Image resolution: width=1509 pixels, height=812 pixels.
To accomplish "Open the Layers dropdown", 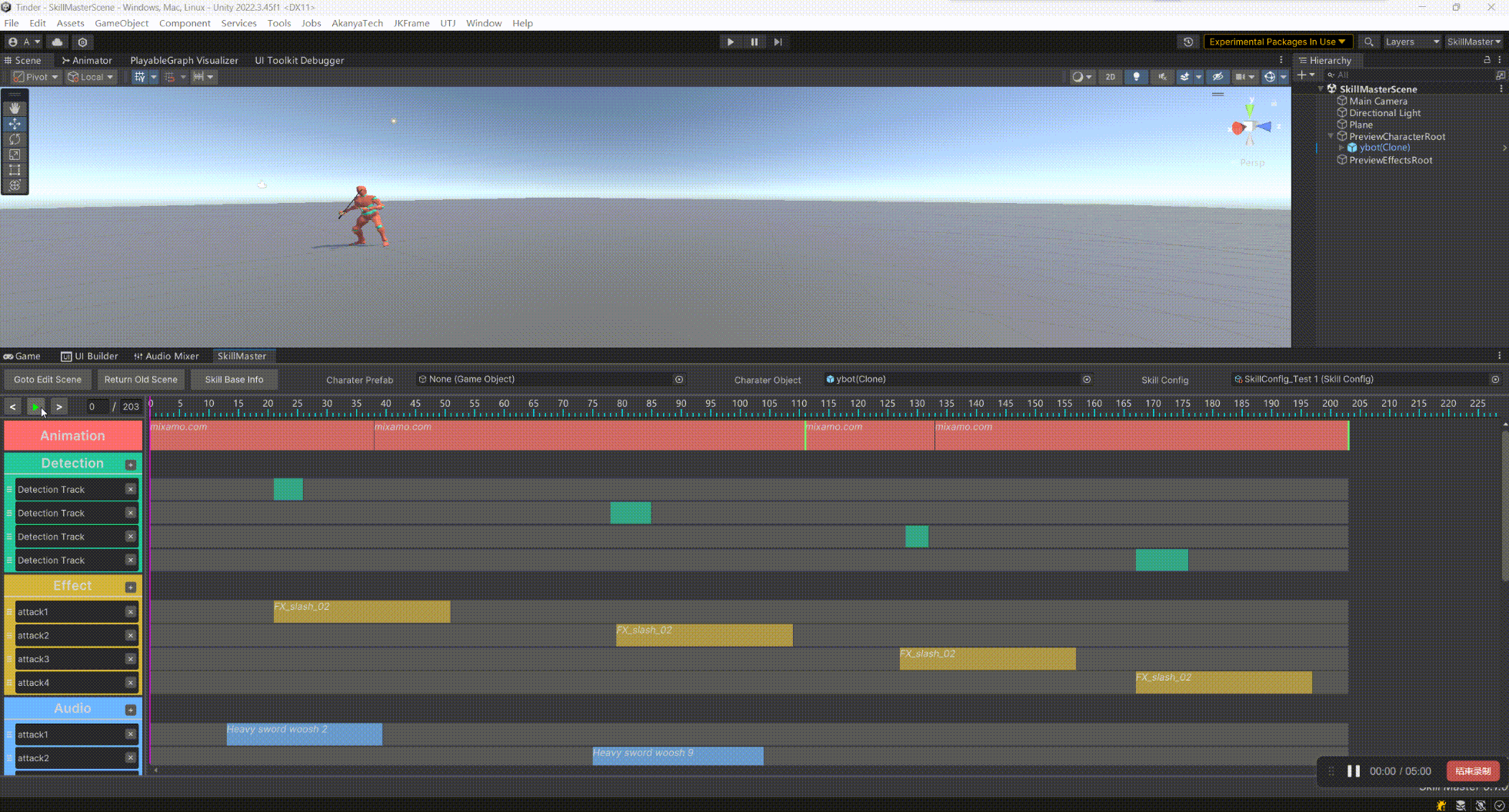I will 1411,42.
